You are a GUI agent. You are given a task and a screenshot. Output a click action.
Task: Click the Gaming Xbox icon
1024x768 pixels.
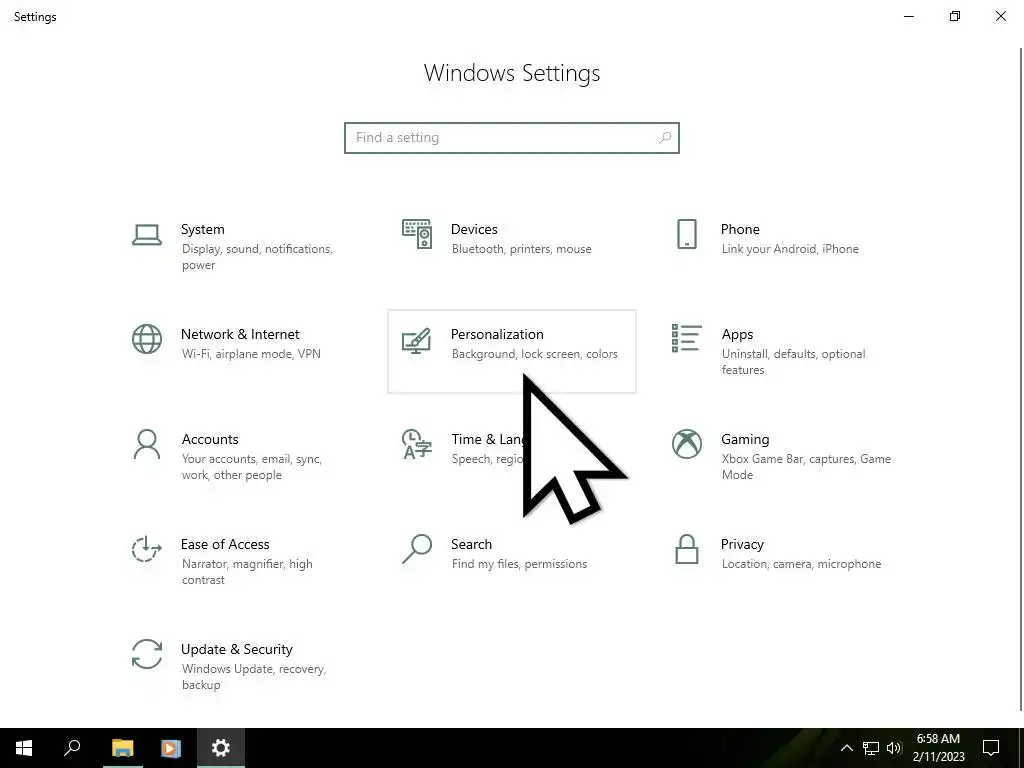(686, 444)
